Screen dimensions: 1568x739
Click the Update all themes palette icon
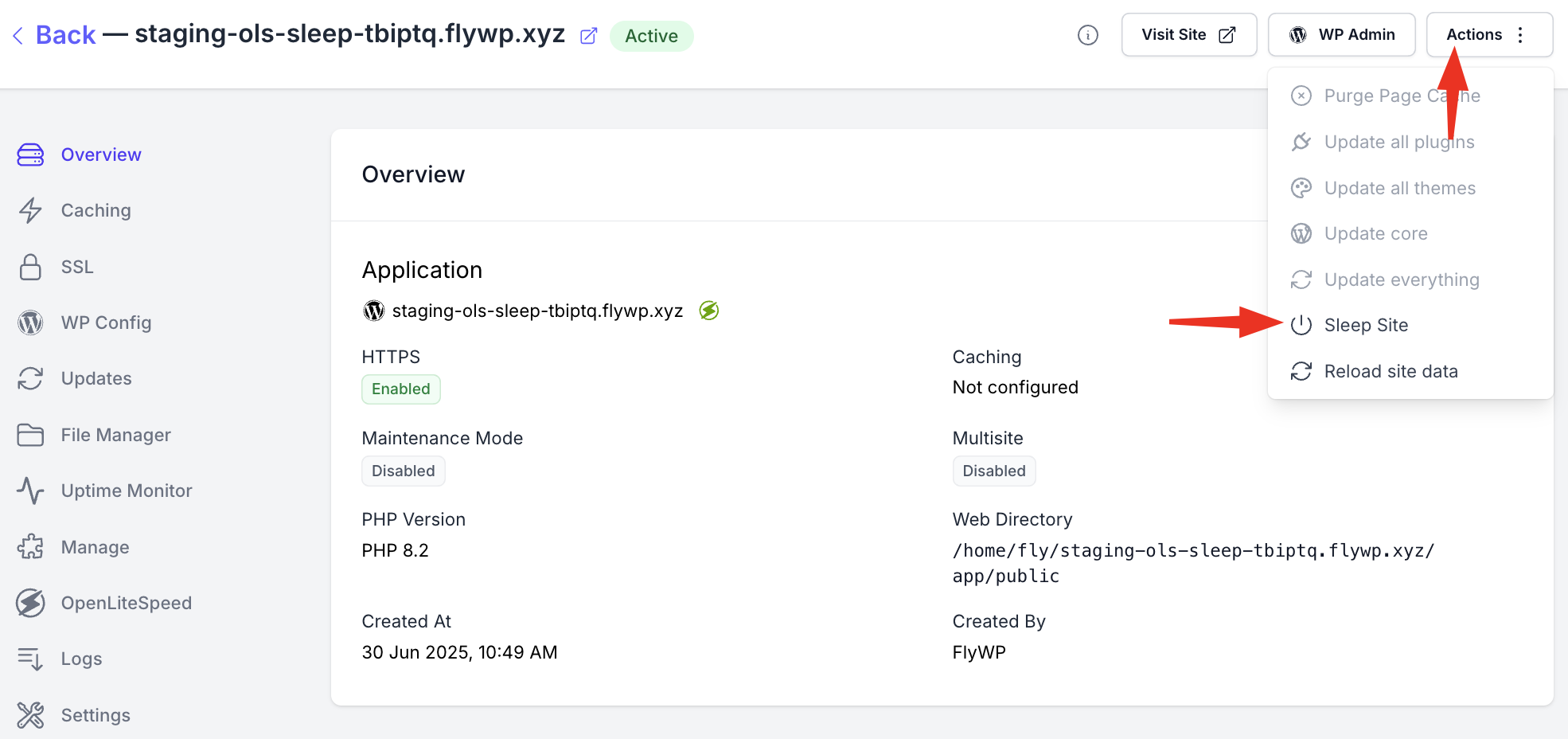[1301, 188]
